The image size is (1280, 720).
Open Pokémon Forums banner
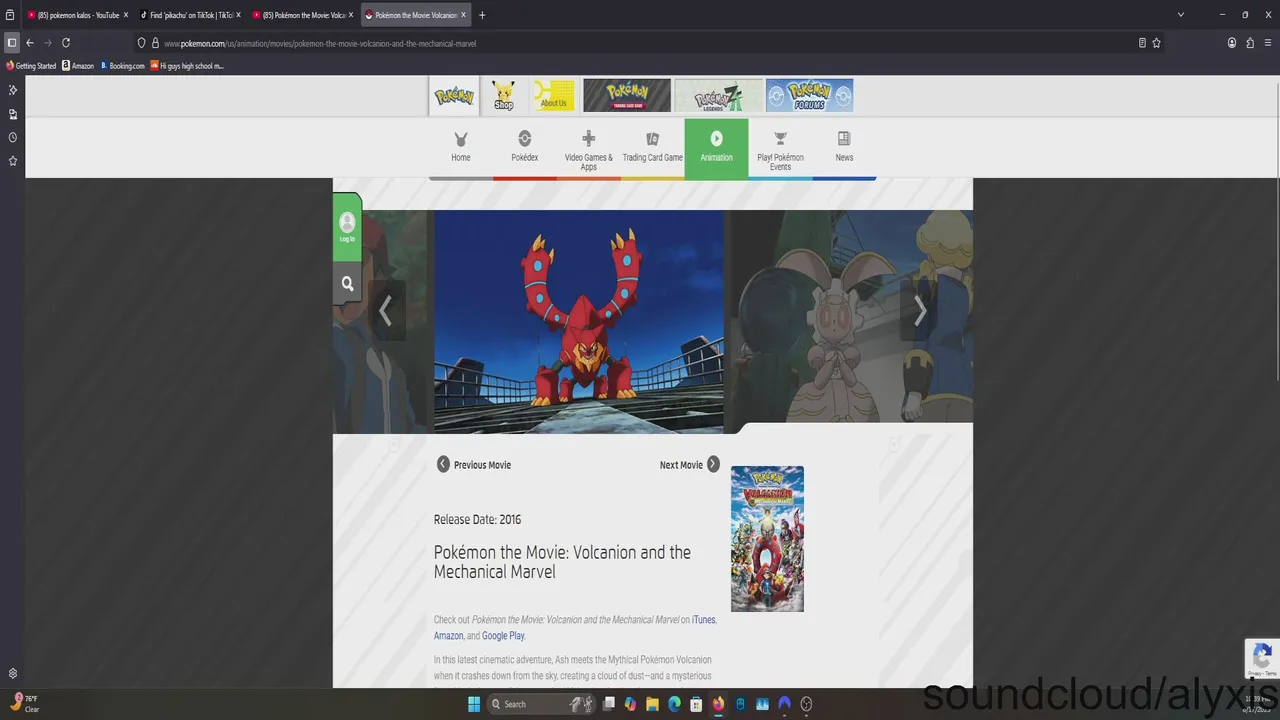(810, 96)
